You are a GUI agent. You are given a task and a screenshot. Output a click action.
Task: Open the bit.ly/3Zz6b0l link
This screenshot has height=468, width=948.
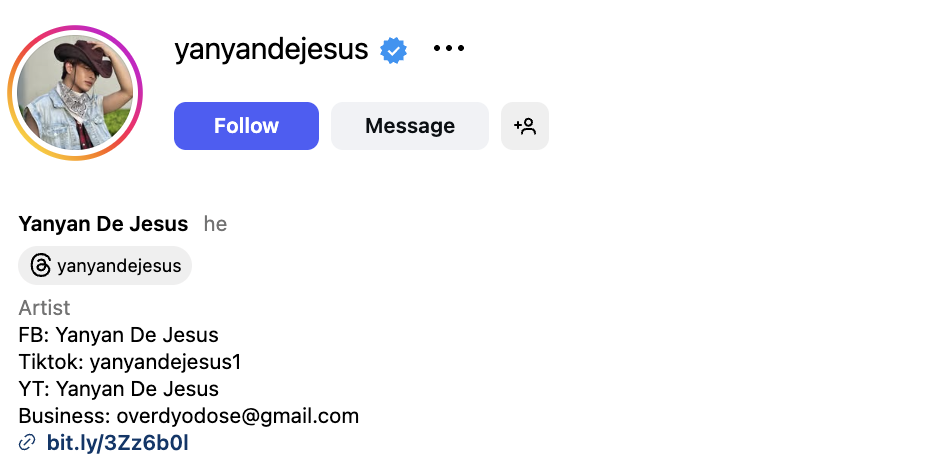[118, 442]
